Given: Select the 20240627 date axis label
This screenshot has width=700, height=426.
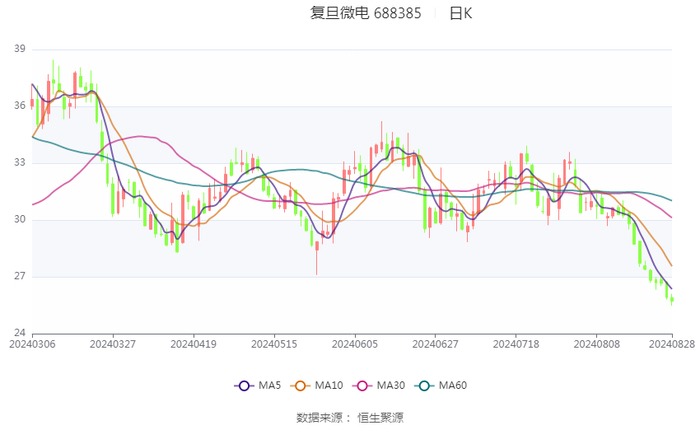Looking at the screenshot, I should pyautogui.click(x=435, y=344).
